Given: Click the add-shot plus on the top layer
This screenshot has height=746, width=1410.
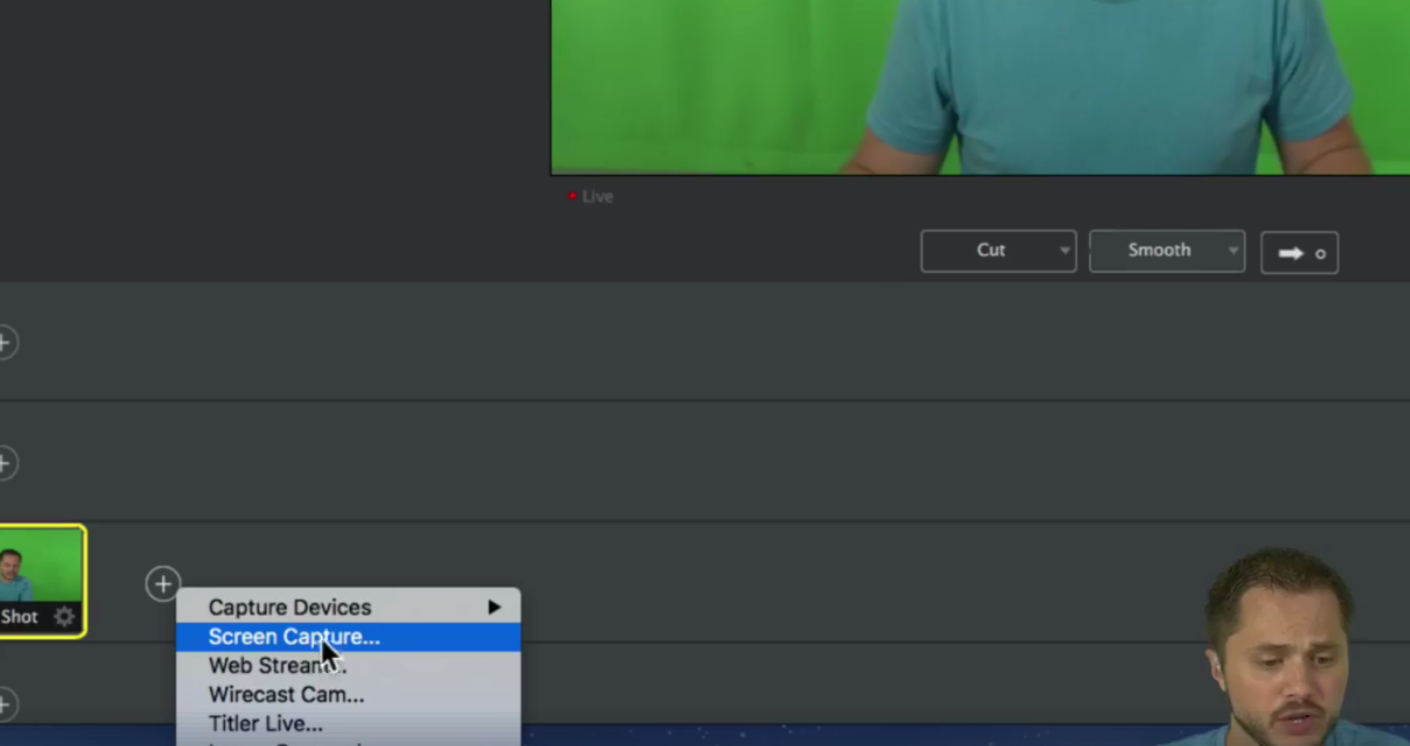Looking at the screenshot, I should coord(6,343).
